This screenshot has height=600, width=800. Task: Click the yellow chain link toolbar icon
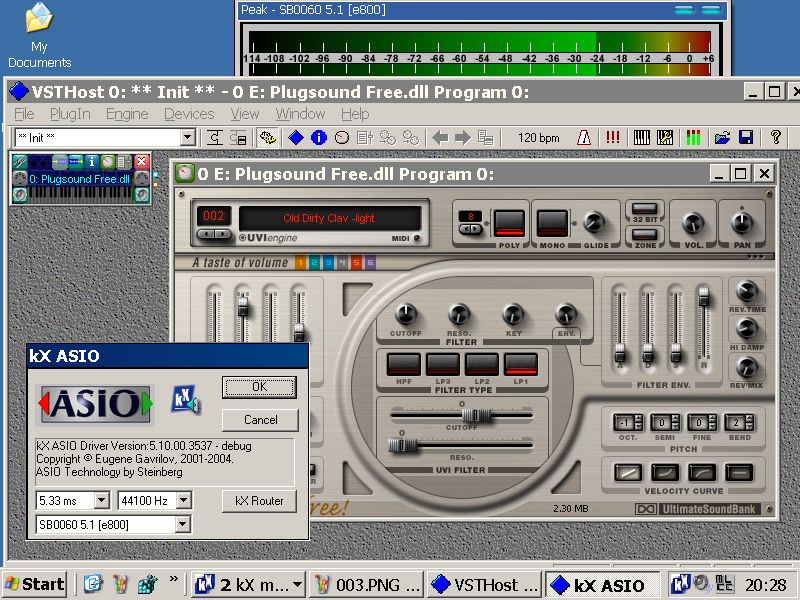pyautogui.click(x=267, y=137)
